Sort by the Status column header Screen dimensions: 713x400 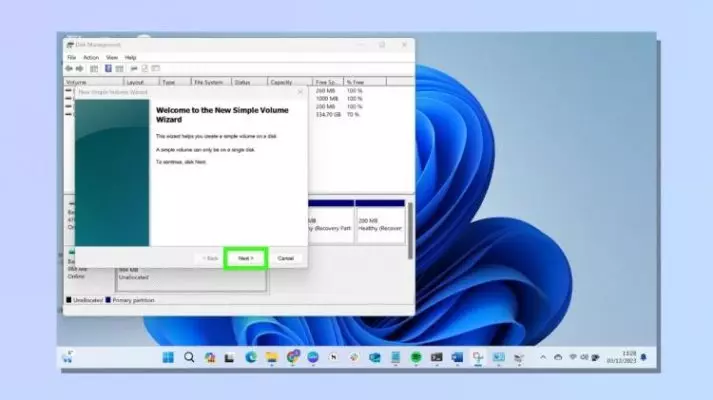[x=249, y=82]
